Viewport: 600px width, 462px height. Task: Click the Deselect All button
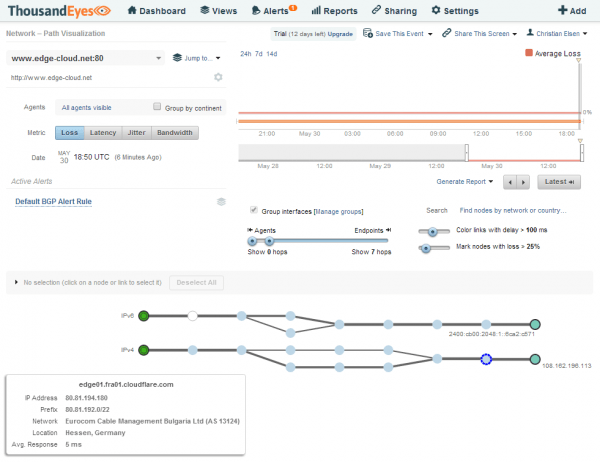click(196, 283)
